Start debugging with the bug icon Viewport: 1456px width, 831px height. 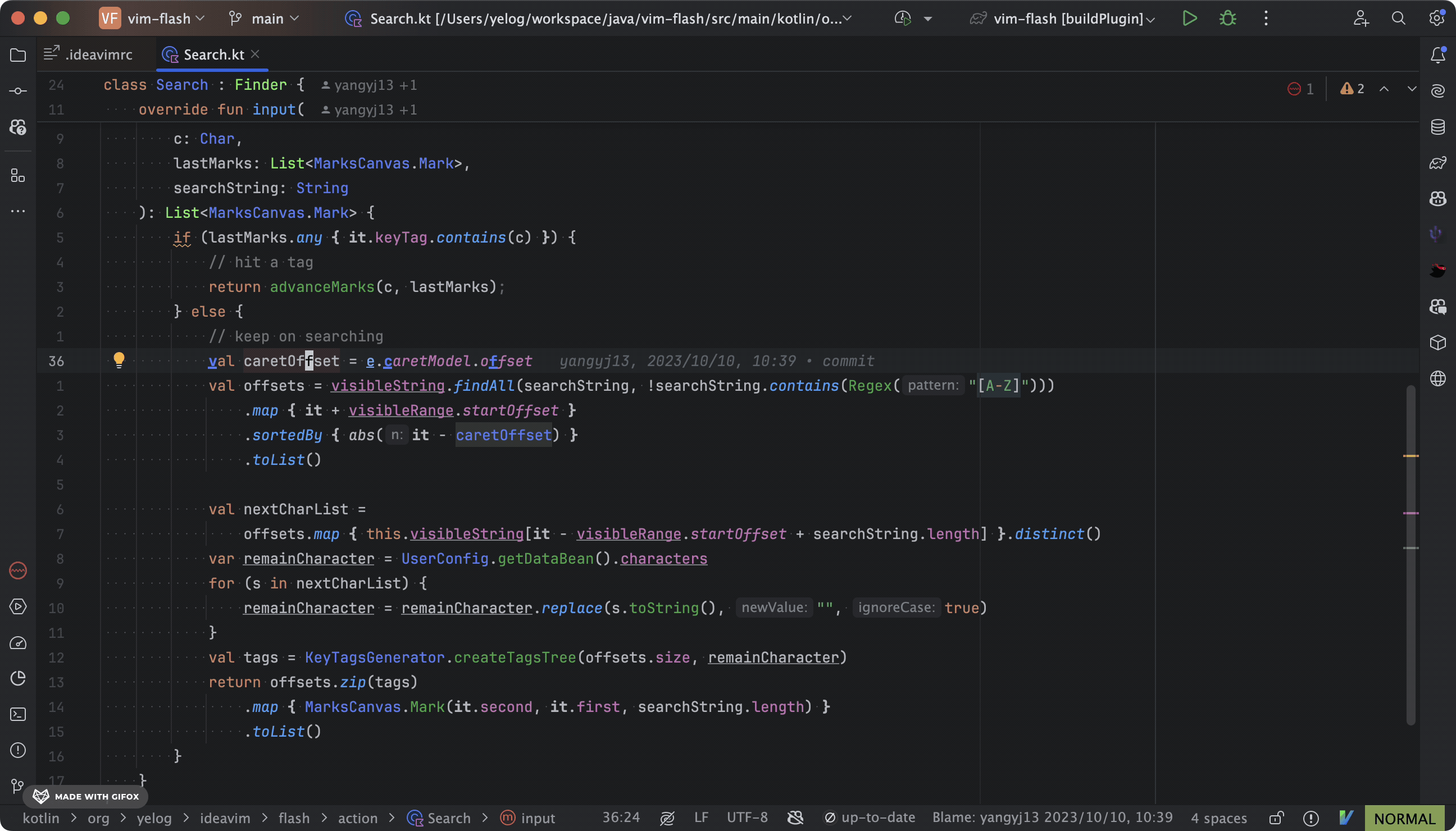click(x=1227, y=19)
